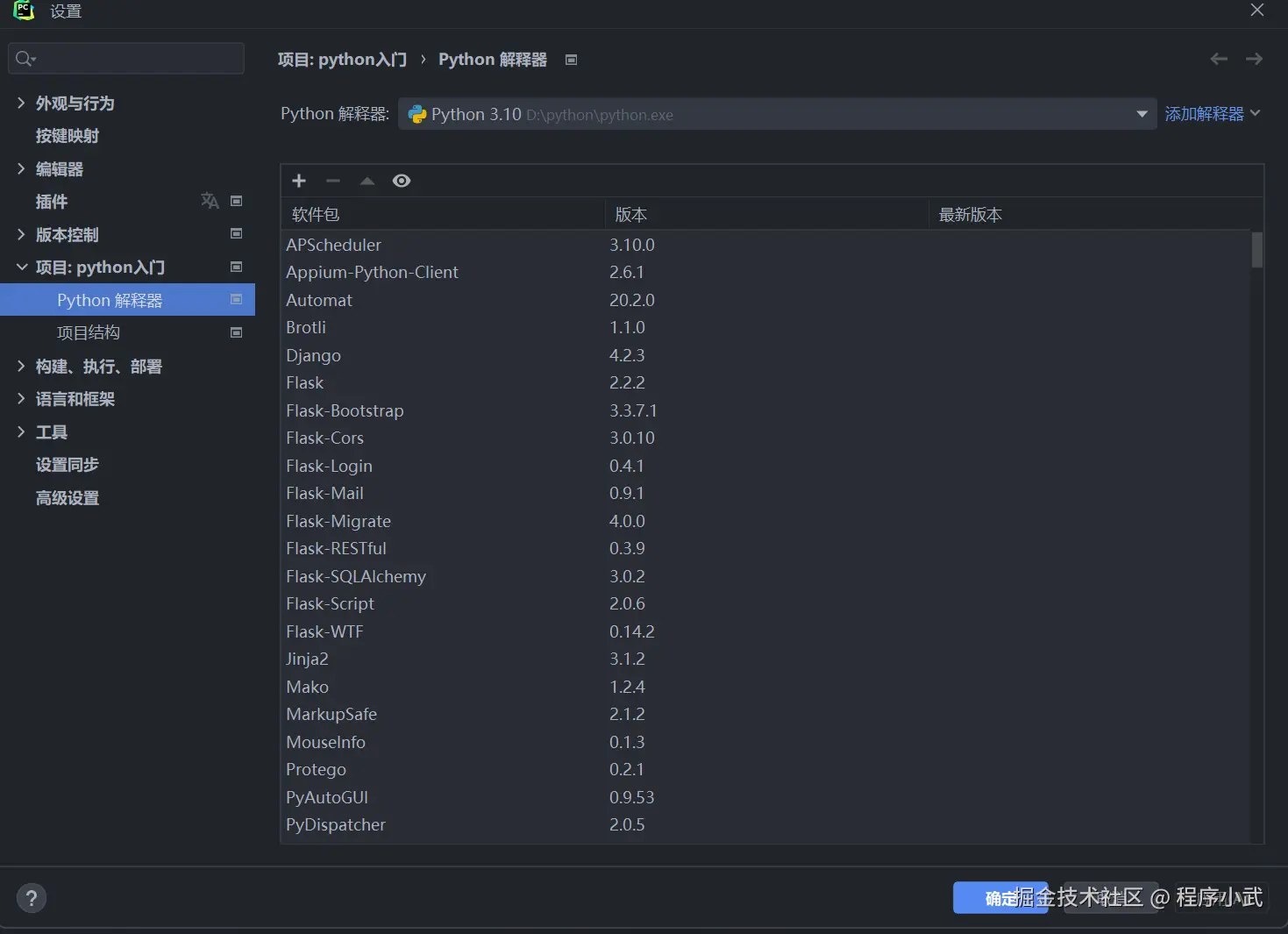
Task: Expand the 构建、执行、部署 section
Action: (x=21, y=366)
